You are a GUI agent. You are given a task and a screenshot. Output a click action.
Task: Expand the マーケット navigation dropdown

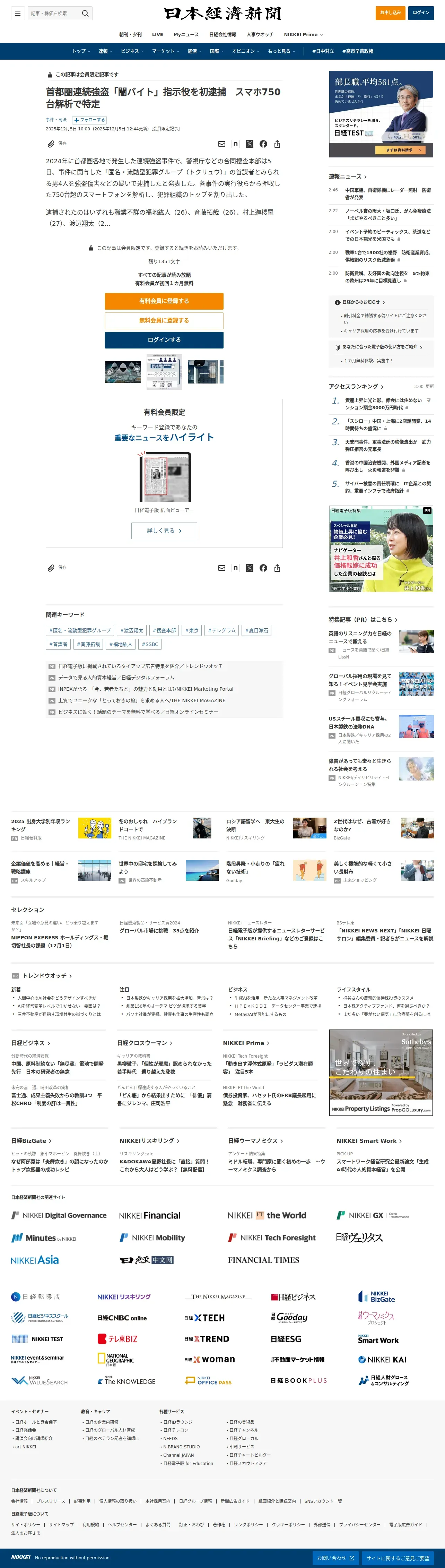[x=166, y=51]
